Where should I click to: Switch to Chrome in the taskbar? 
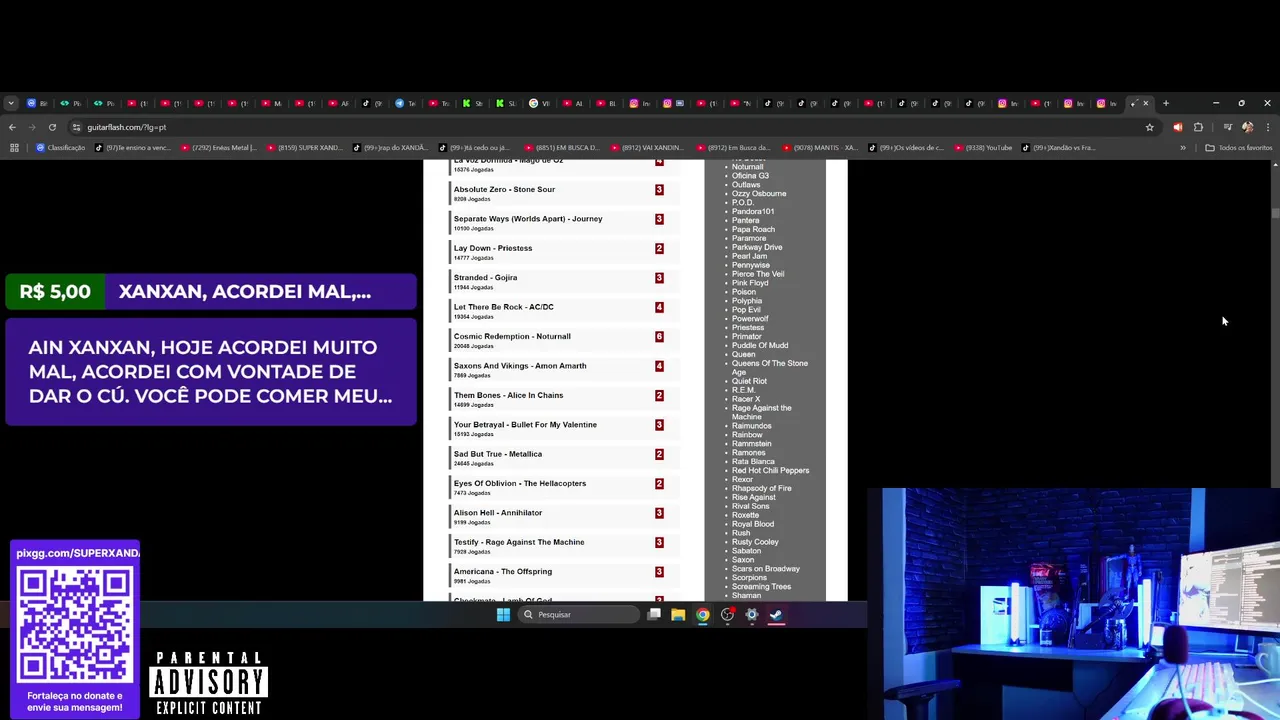pos(703,615)
